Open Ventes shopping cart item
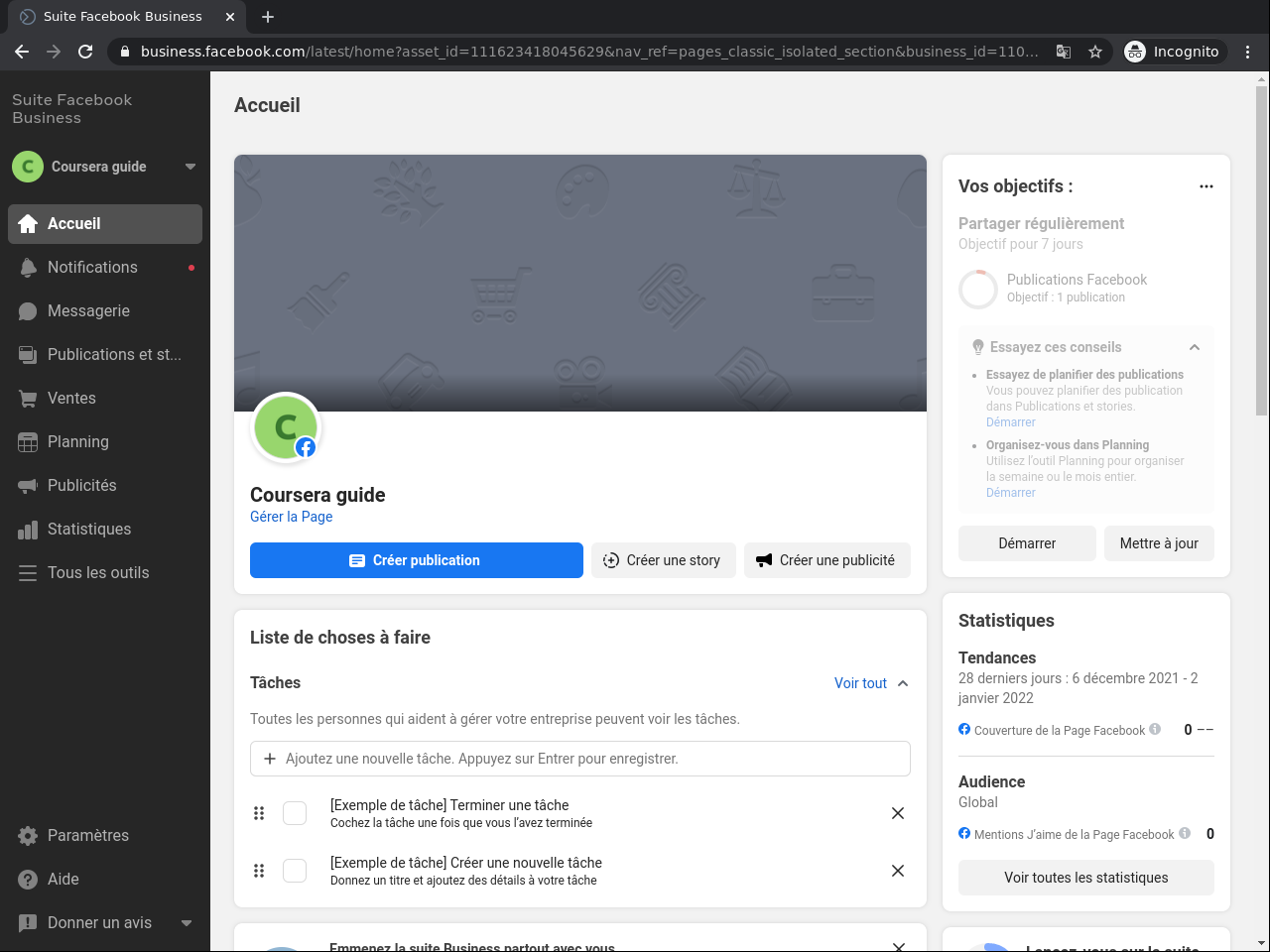Viewport: 1270px width, 952px height. (x=105, y=399)
